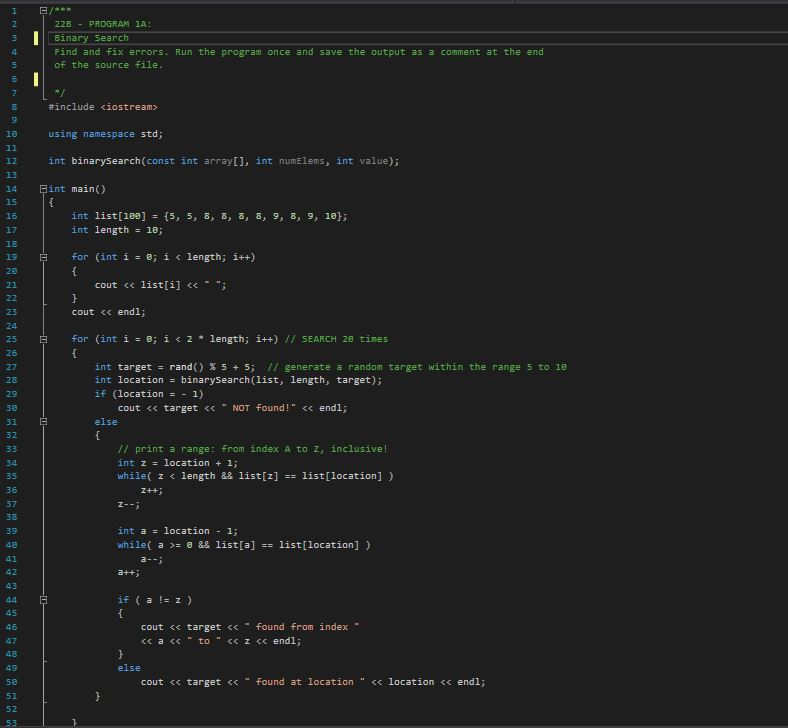Image resolution: width=788 pixels, height=728 pixels.
Task: Collapse the else block on line 31
Action: coord(44,422)
